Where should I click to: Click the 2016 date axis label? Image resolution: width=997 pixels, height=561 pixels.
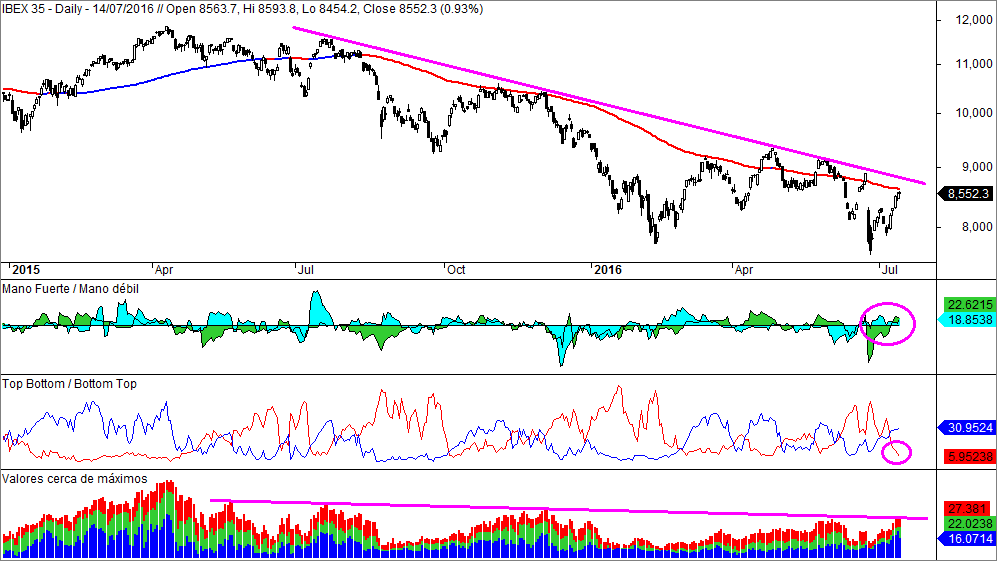coord(607,270)
